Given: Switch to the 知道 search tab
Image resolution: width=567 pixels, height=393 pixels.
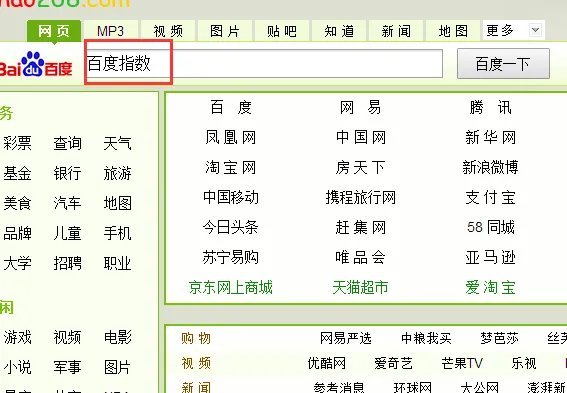Looking at the screenshot, I should [x=339, y=31].
